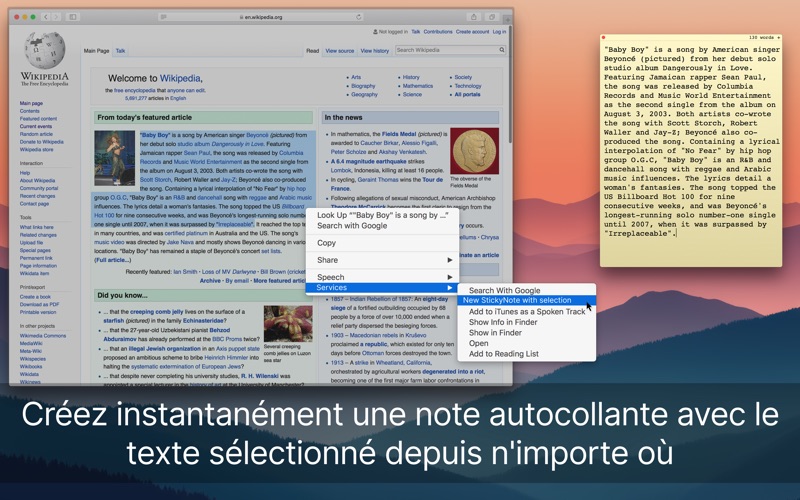Open the All portals link

467,94
